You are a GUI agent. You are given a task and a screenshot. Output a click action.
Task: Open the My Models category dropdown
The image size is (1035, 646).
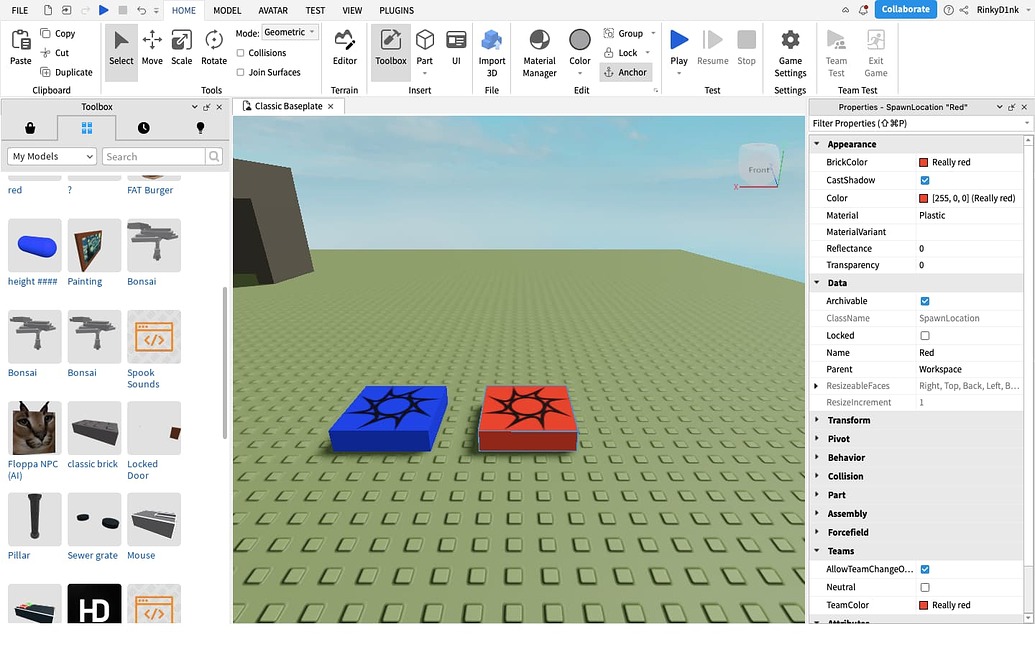tap(52, 156)
